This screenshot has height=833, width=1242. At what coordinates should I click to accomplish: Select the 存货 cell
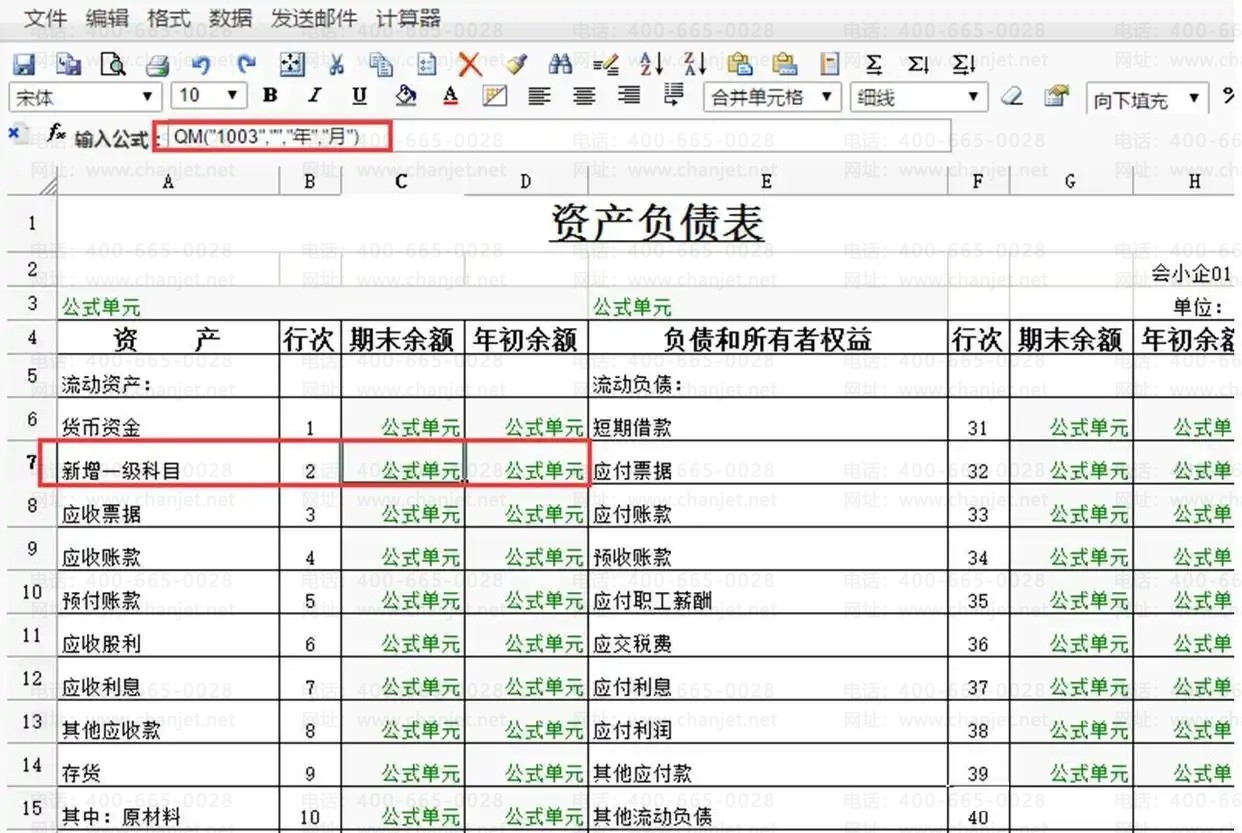168,765
